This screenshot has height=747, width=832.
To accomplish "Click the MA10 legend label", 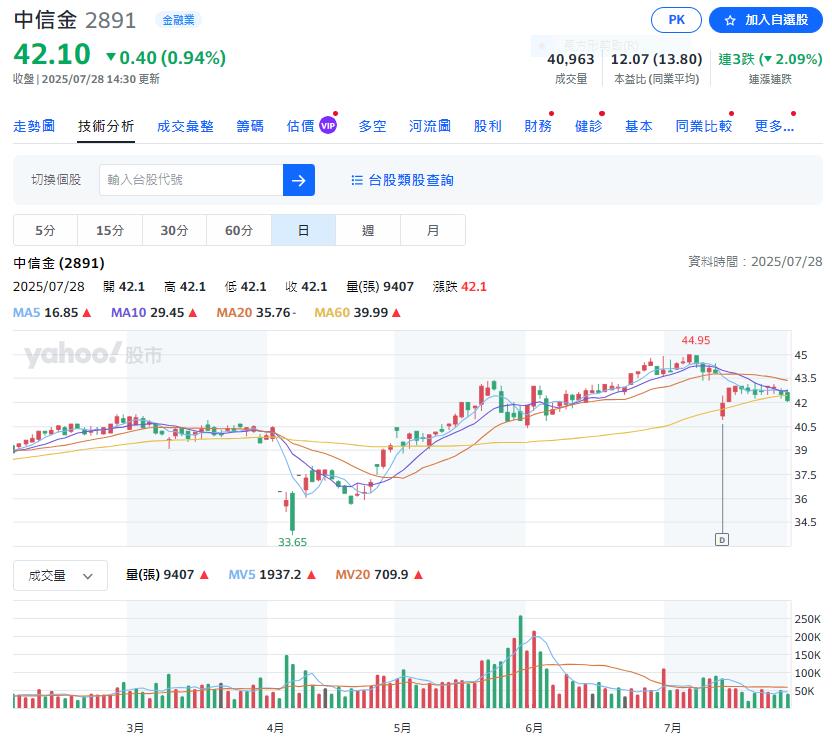I will 128,312.
